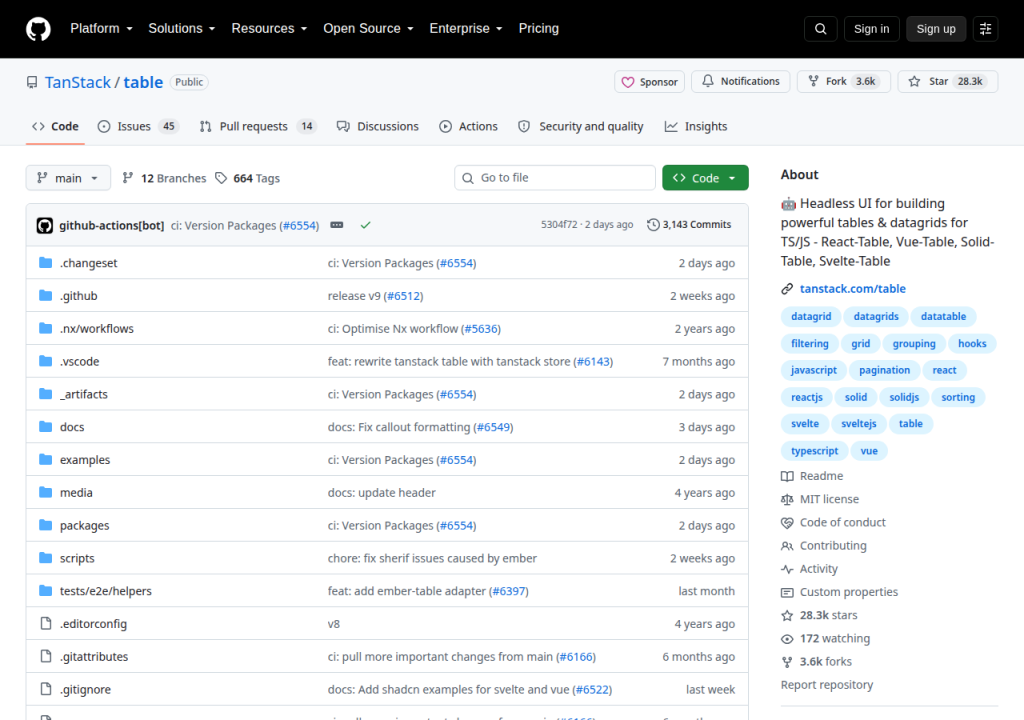Viewport: 1024px width, 720px height.
Task: Select the typescript topic tag
Action: point(814,451)
